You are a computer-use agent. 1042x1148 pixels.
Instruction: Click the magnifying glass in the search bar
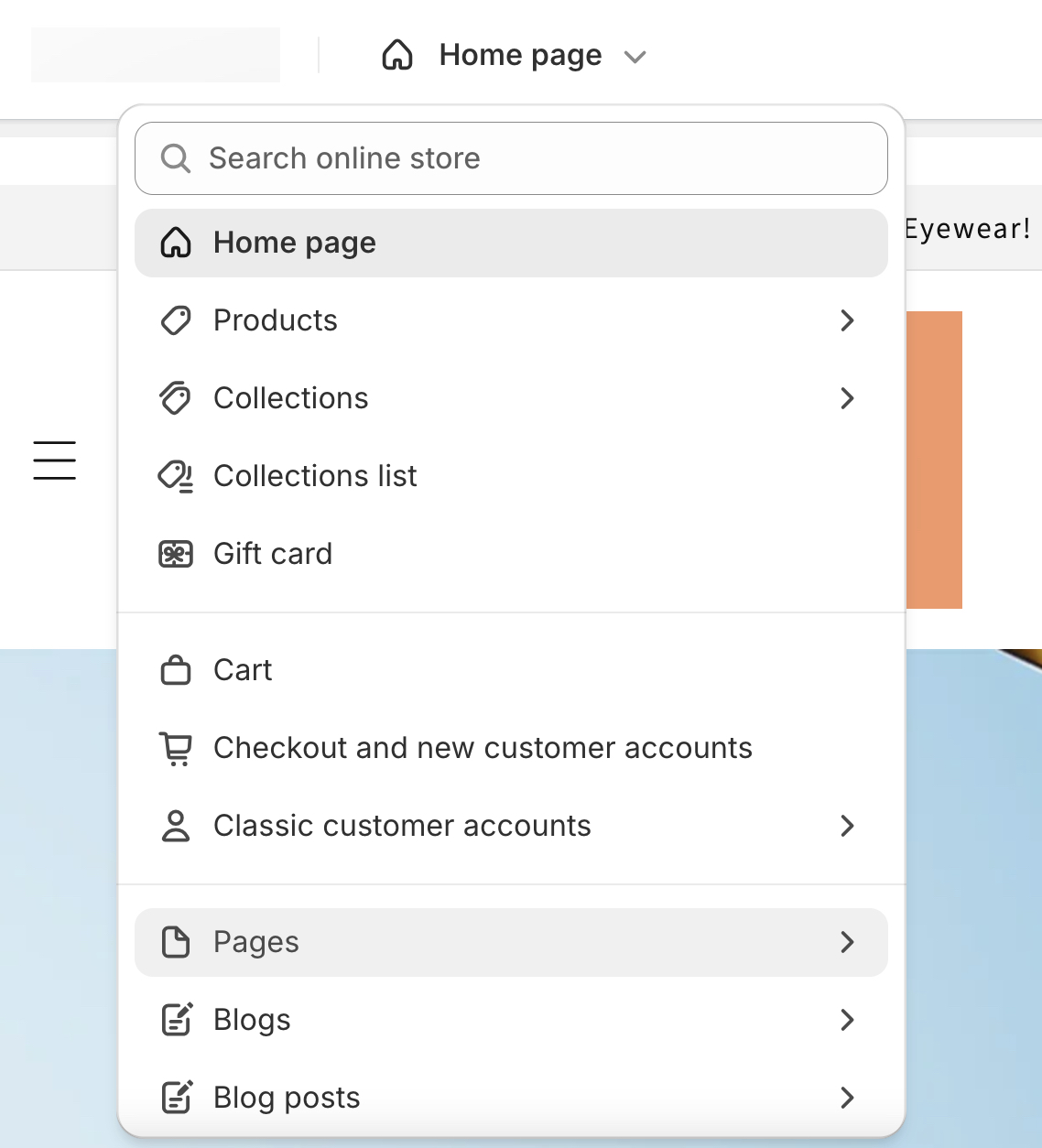click(176, 158)
